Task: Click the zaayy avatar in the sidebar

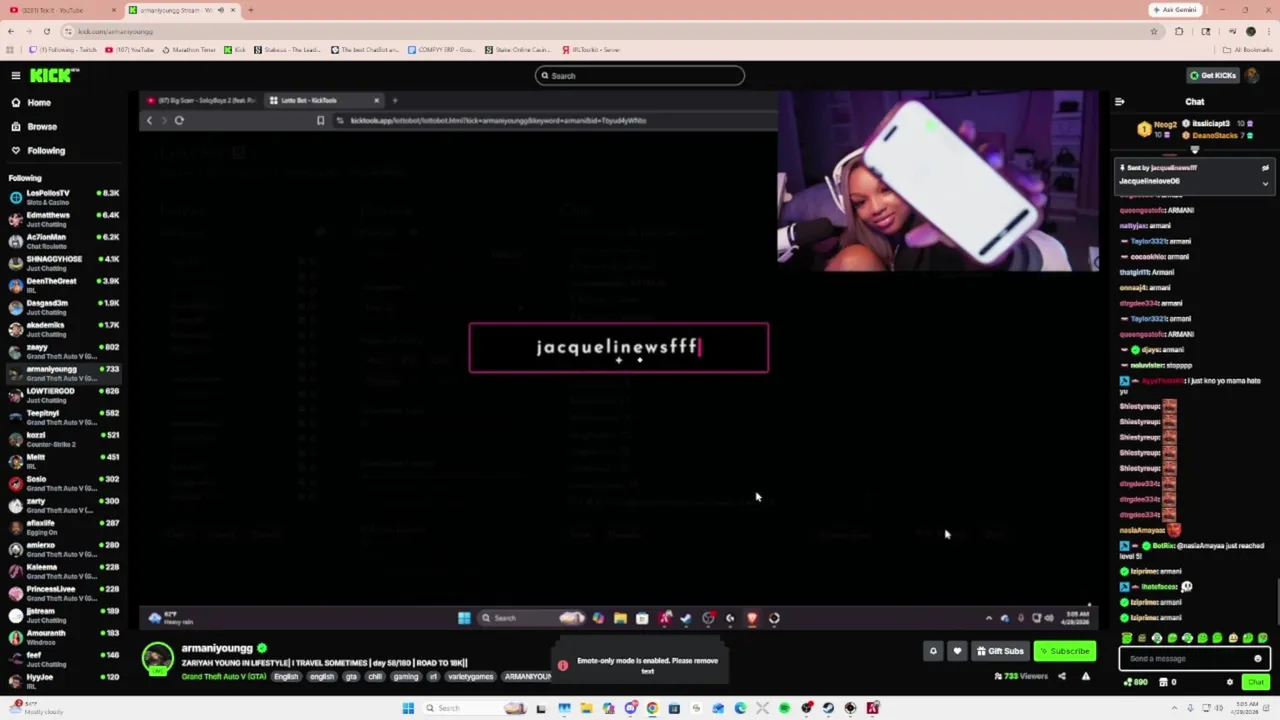Action: 15,351
